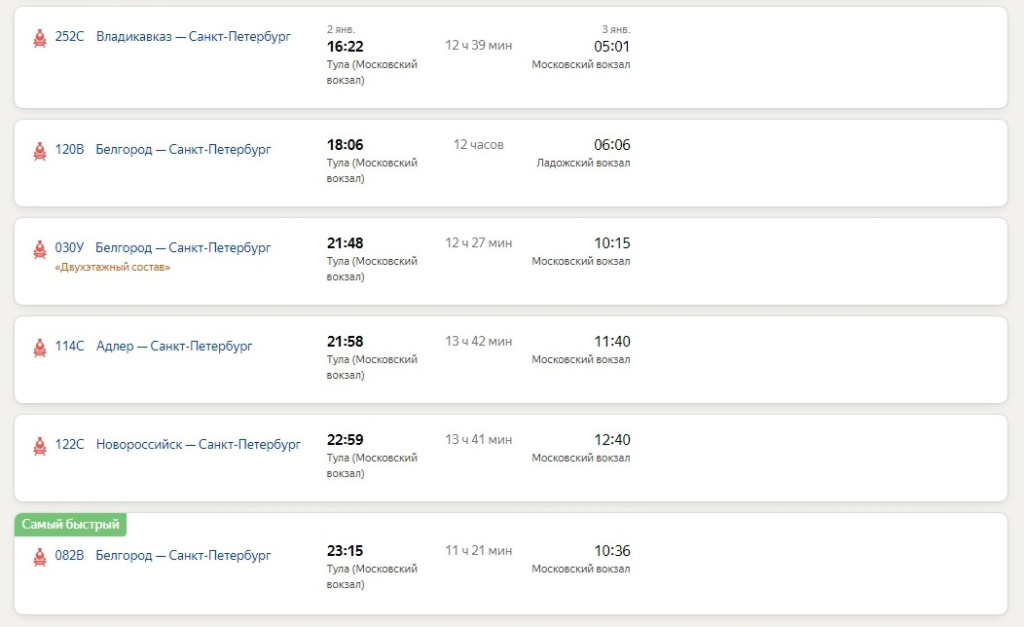Click the train icon beside 030У

[x=40, y=249]
